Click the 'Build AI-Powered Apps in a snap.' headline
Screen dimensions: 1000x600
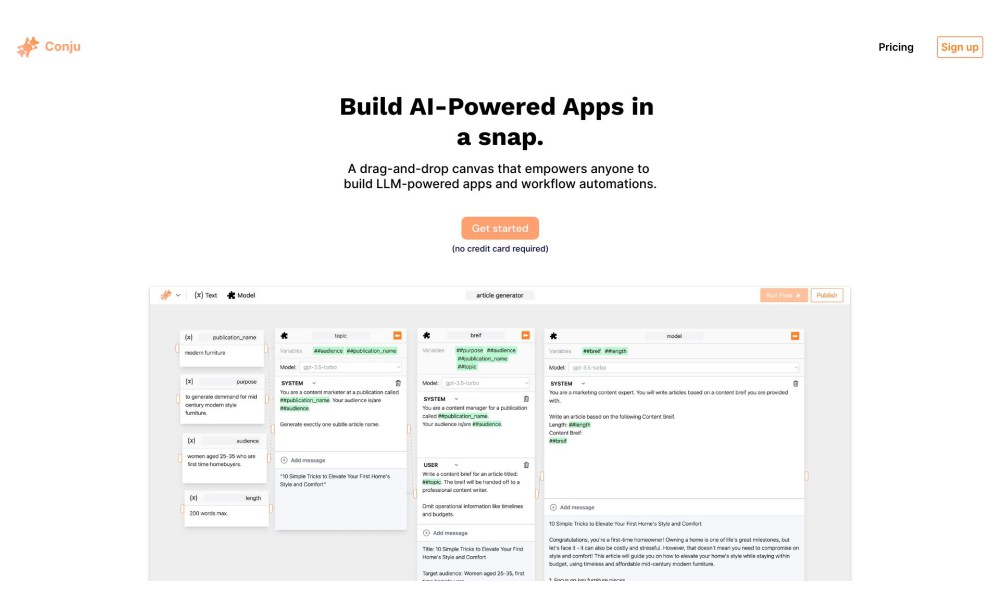pos(497,121)
